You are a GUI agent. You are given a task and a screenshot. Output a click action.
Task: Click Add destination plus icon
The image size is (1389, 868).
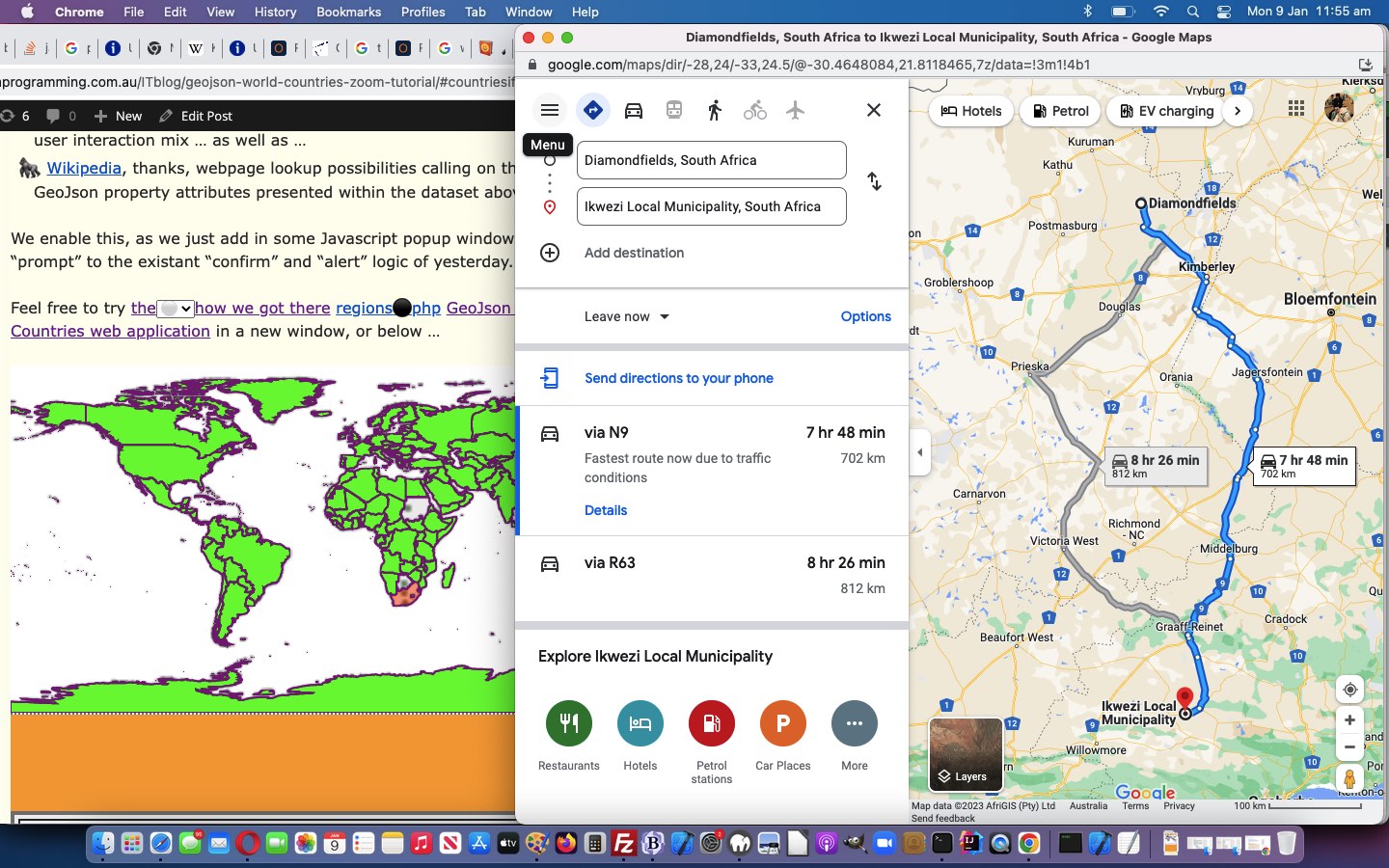[x=550, y=253]
